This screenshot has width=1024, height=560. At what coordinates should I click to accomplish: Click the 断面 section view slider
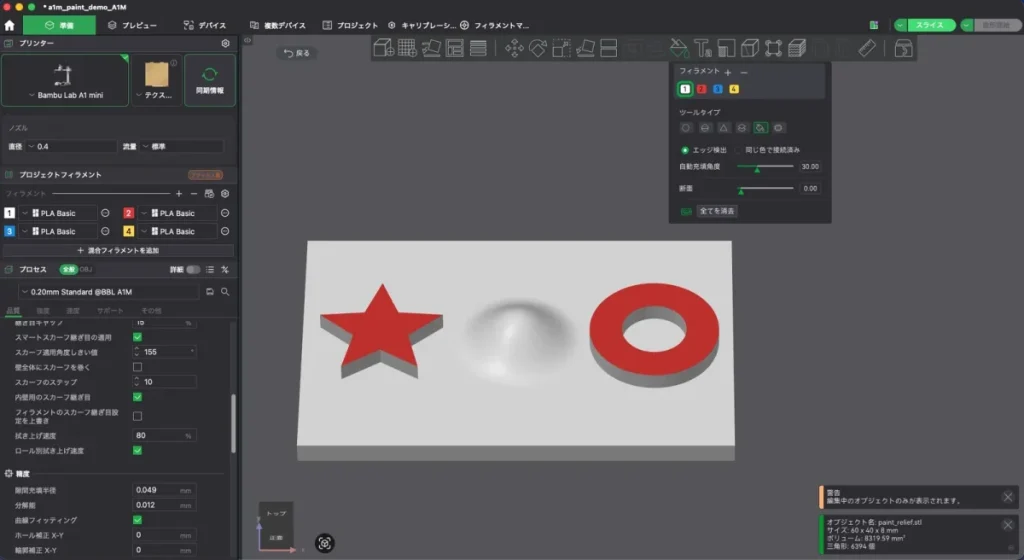[765, 189]
